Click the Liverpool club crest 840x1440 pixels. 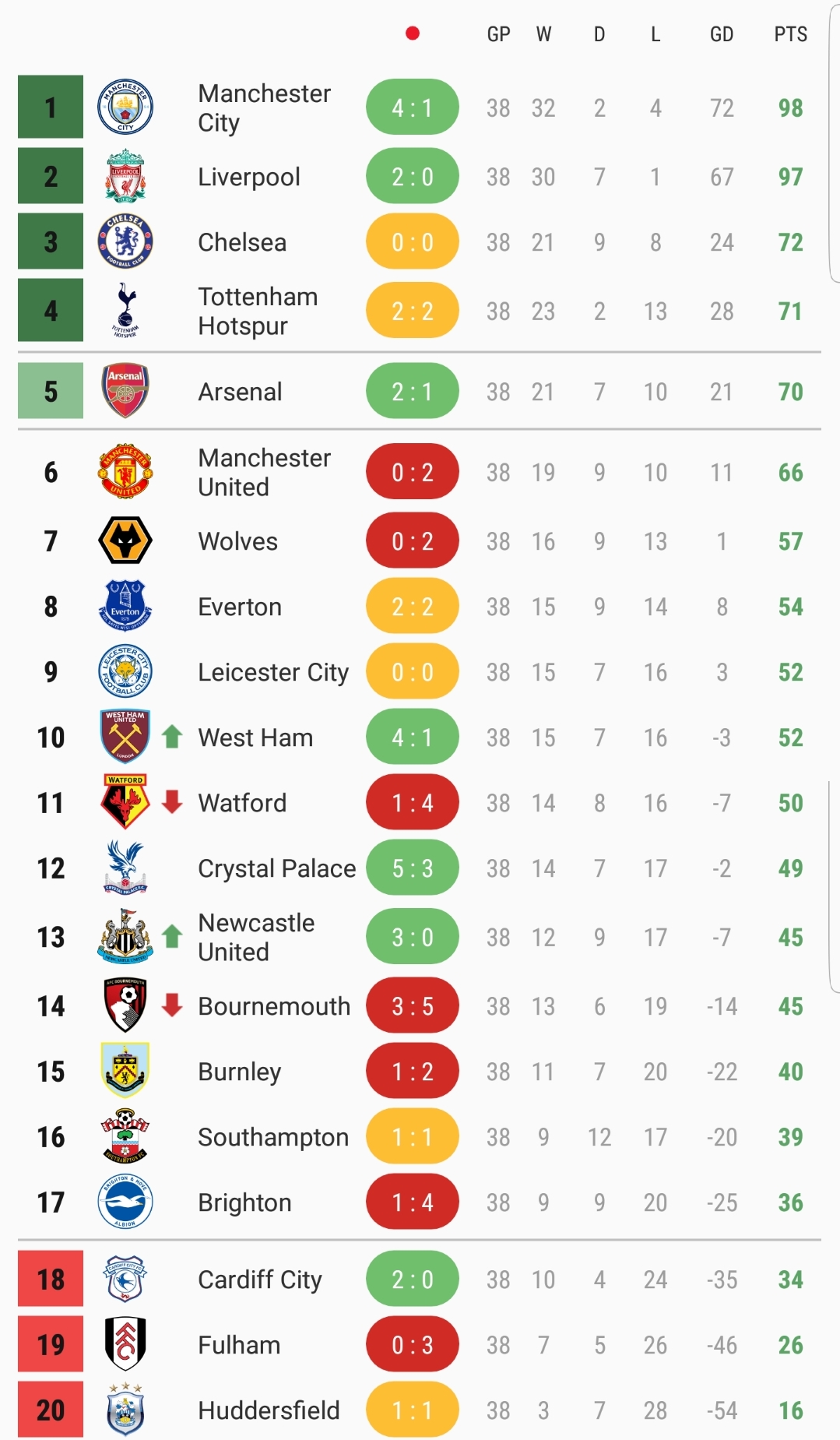coord(125,176)
